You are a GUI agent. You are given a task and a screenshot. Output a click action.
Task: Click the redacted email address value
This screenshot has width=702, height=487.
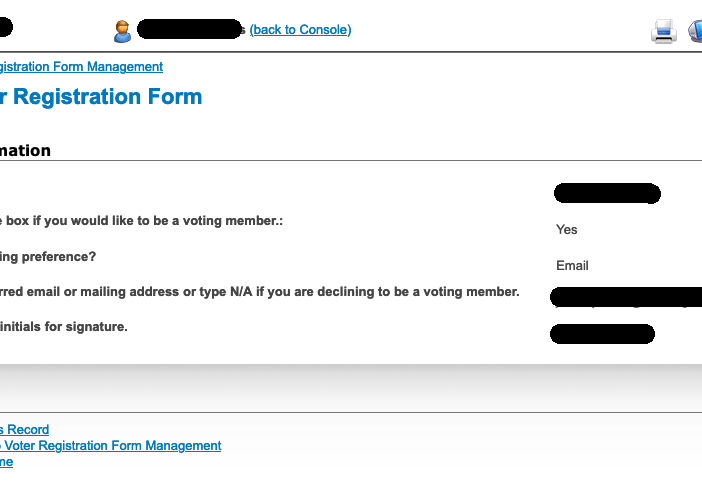(x=626, y=297)
